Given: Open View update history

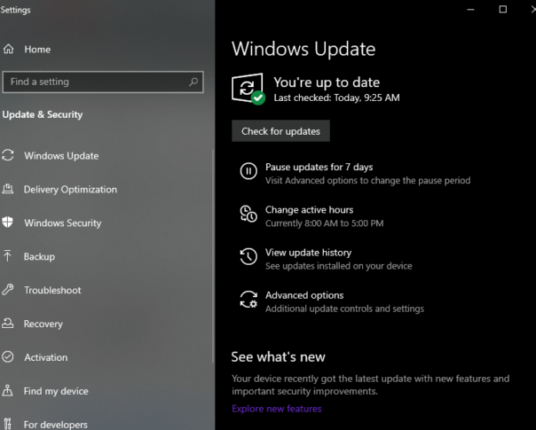Looking at the screenshot, I should pyautogui.click(x=308, y=253).
